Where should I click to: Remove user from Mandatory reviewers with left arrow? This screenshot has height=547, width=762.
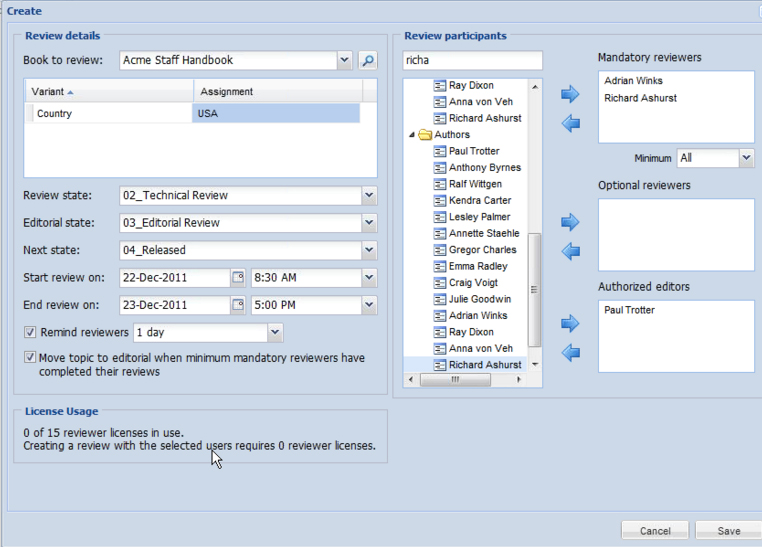click(570, 123)
